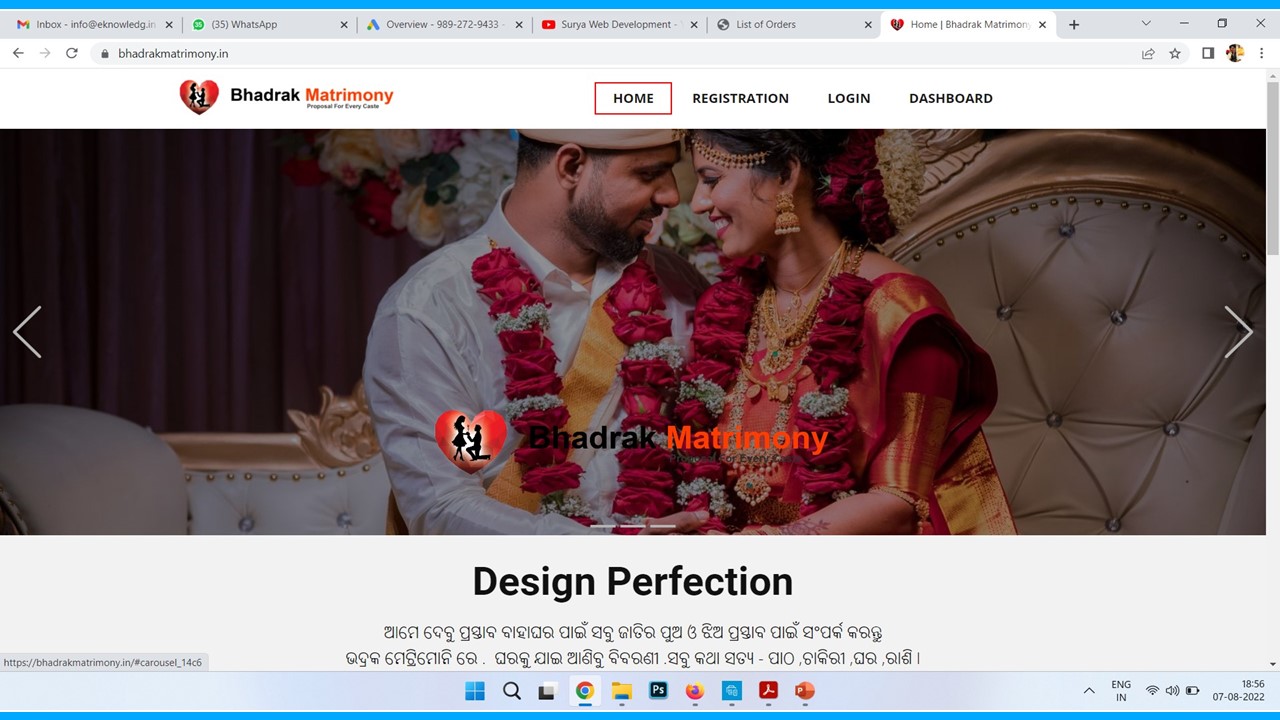
Task: Toggle the browser side panel icon
Action: click(1208, 53)
